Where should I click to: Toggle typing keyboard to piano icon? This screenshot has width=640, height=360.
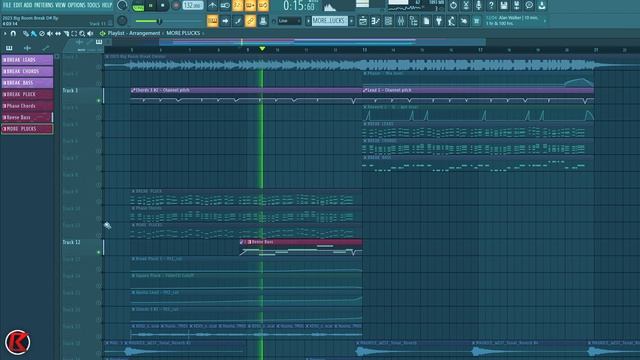212,20
